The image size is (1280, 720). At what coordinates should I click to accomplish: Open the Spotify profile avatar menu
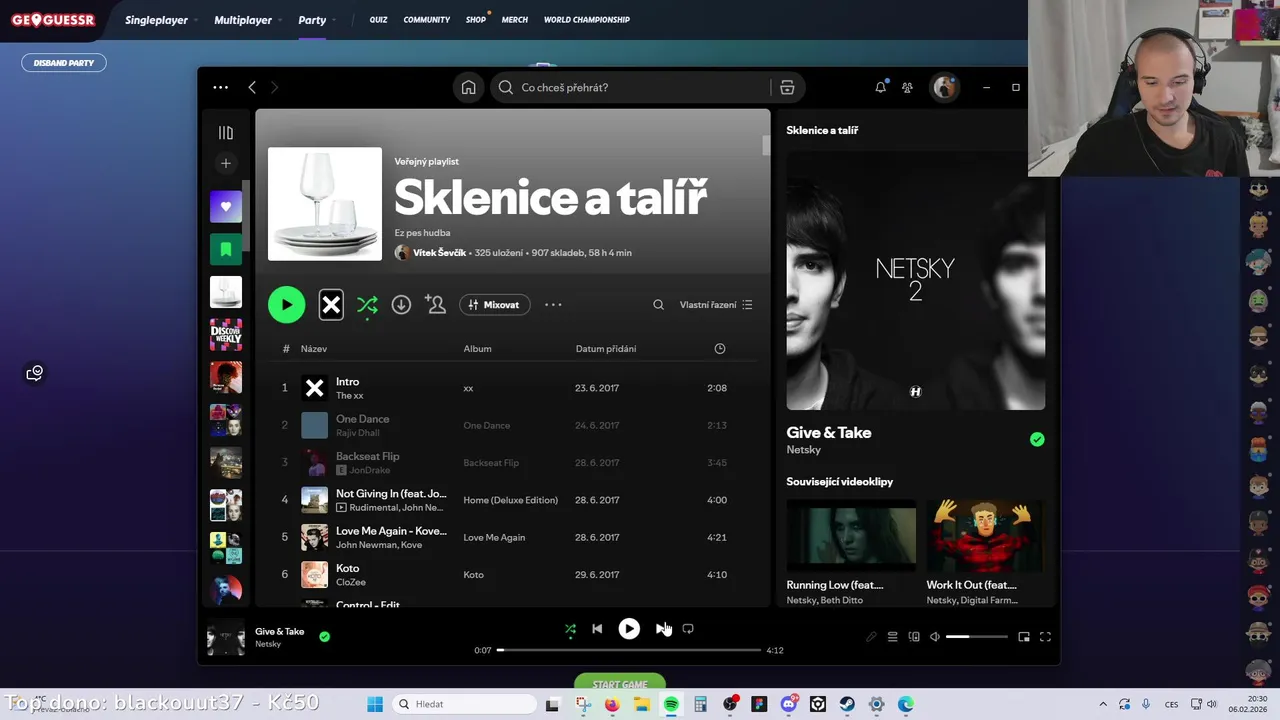[x=944, y=88]
